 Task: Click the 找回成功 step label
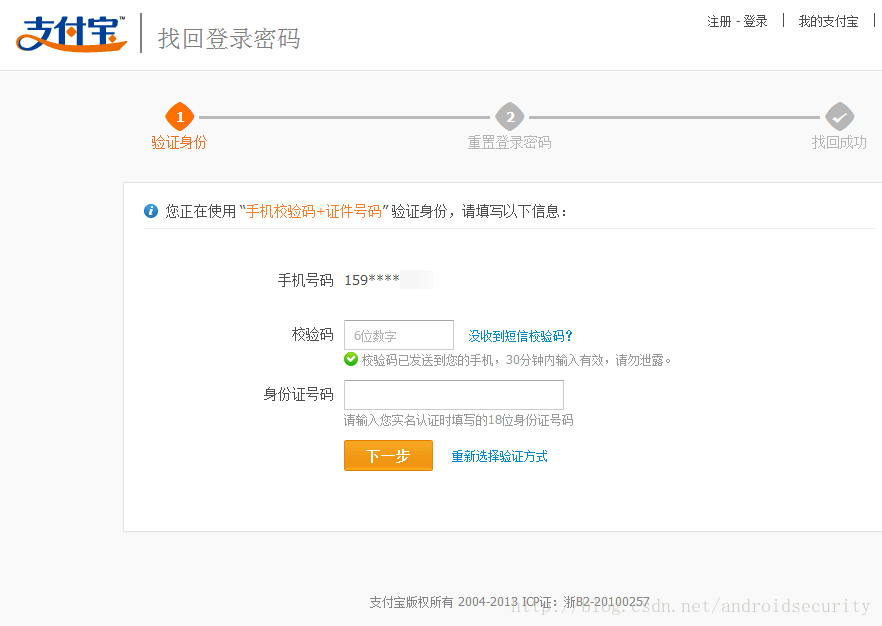coord(839,142)
